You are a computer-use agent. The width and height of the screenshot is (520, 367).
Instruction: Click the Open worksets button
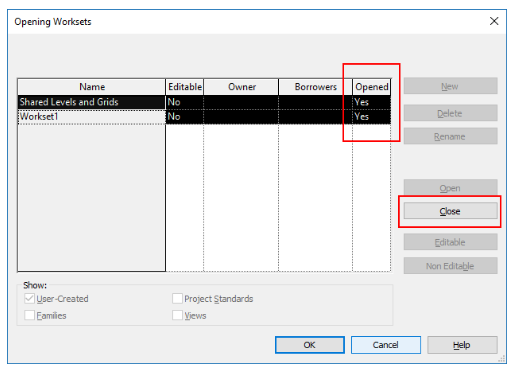point(450,188)
